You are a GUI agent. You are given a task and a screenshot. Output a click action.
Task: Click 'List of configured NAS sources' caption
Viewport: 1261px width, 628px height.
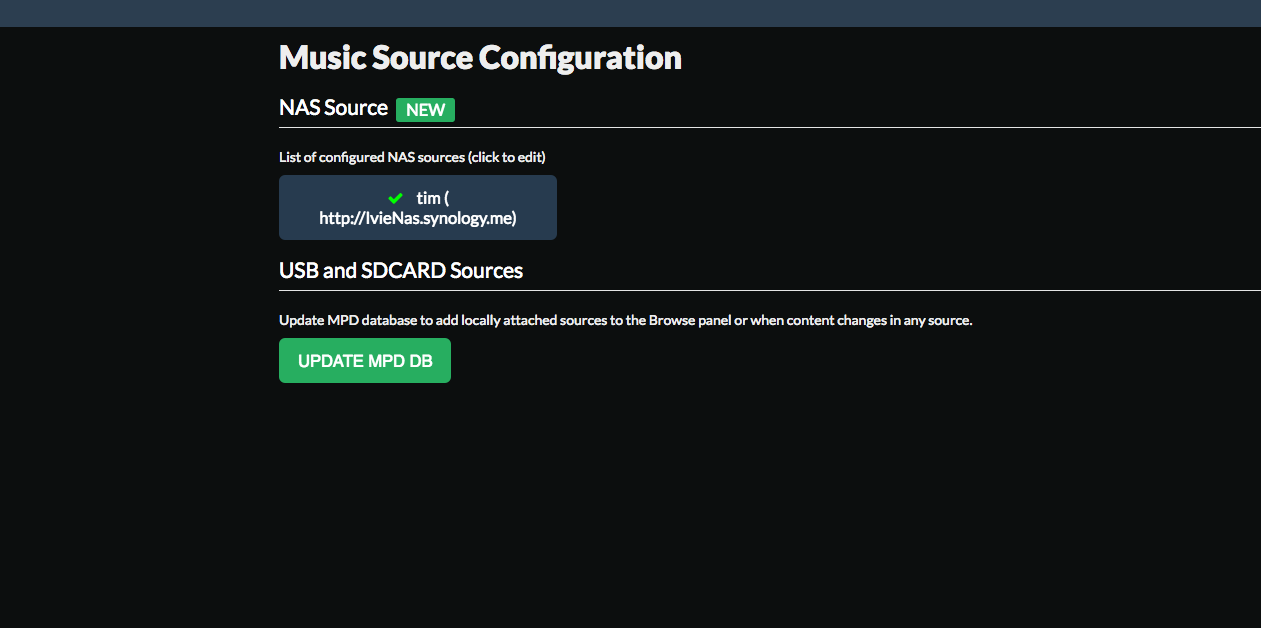pos(372,157)
